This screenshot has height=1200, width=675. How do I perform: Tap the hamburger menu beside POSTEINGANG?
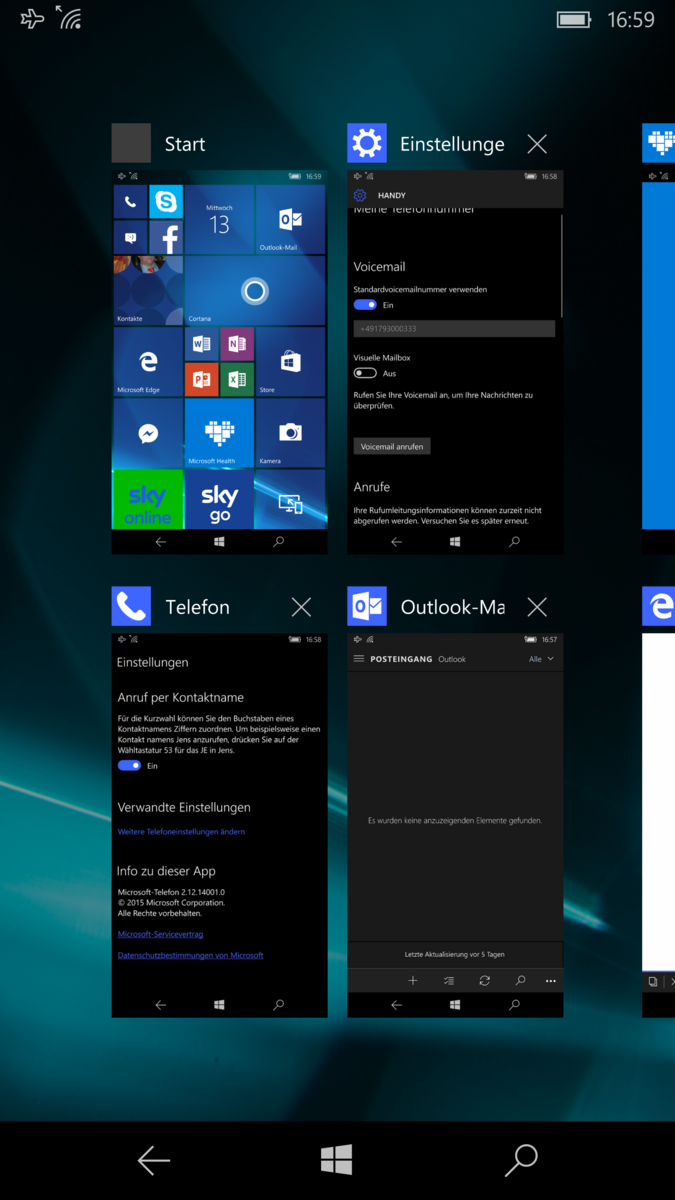[x=359, y=659]
